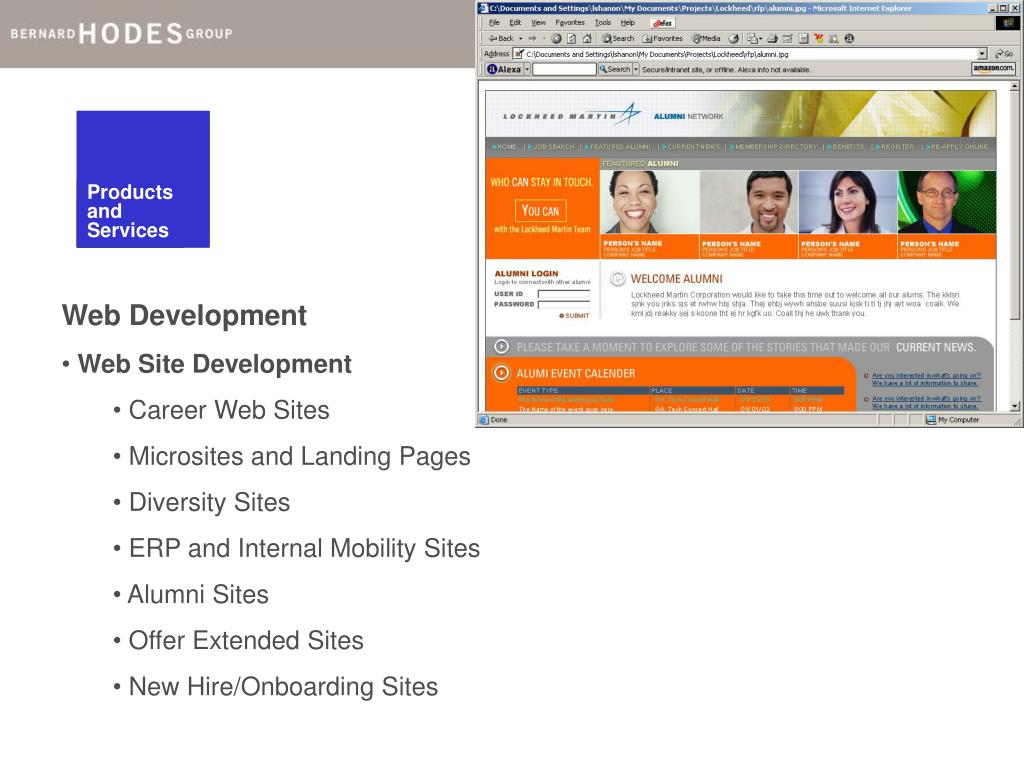Select the featured alumni man with glasses photo

947,202
